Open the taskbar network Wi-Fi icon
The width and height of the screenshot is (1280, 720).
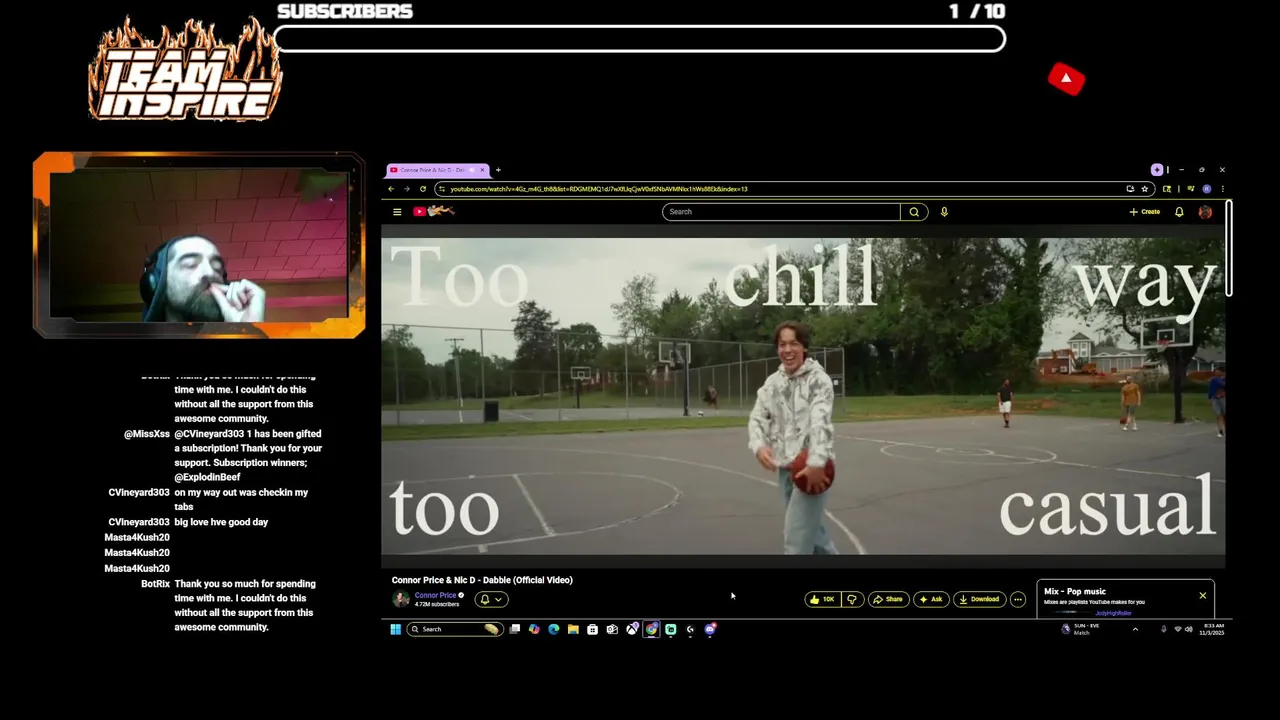click(x=1177, y=629)
